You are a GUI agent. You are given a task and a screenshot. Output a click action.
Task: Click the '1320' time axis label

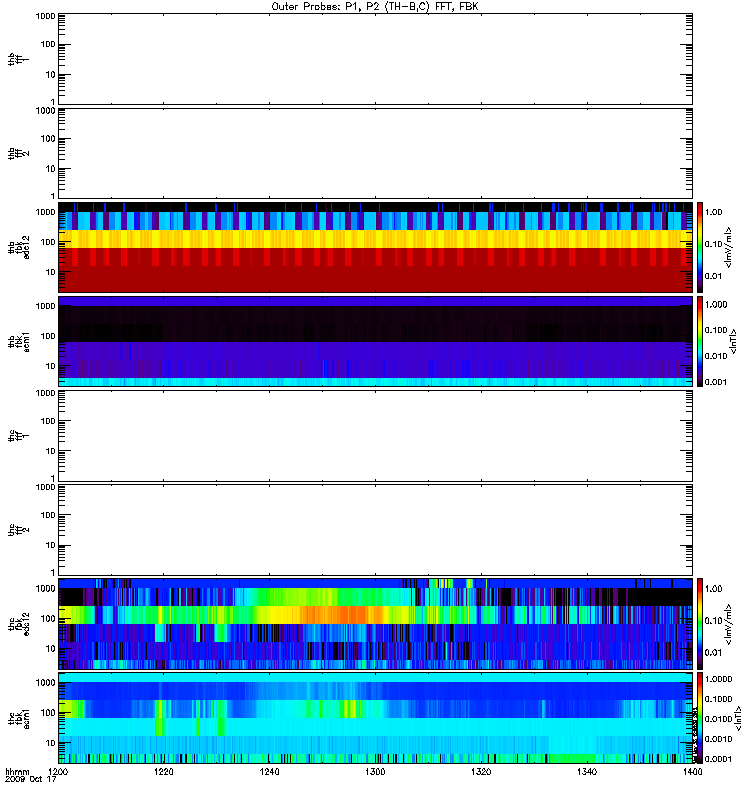pyautogui.click(x=481, y=771)
